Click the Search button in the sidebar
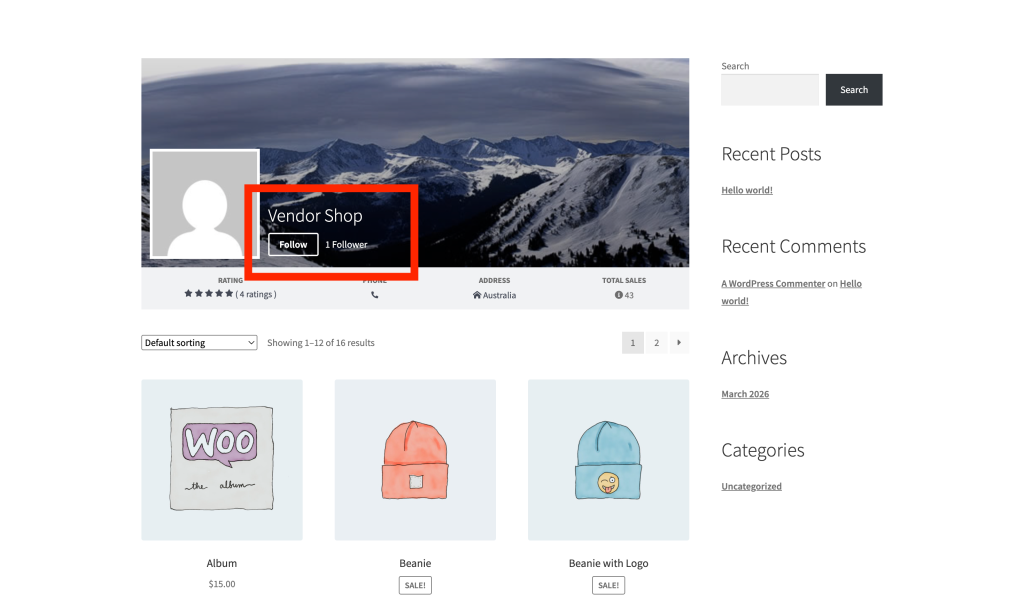The height and width of the screenshot is (606, 1024). tap(854, 89)
